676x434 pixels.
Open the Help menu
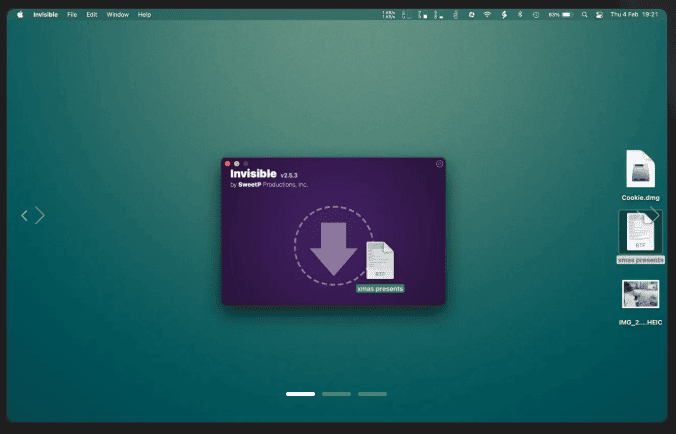[x=144, y=15]
